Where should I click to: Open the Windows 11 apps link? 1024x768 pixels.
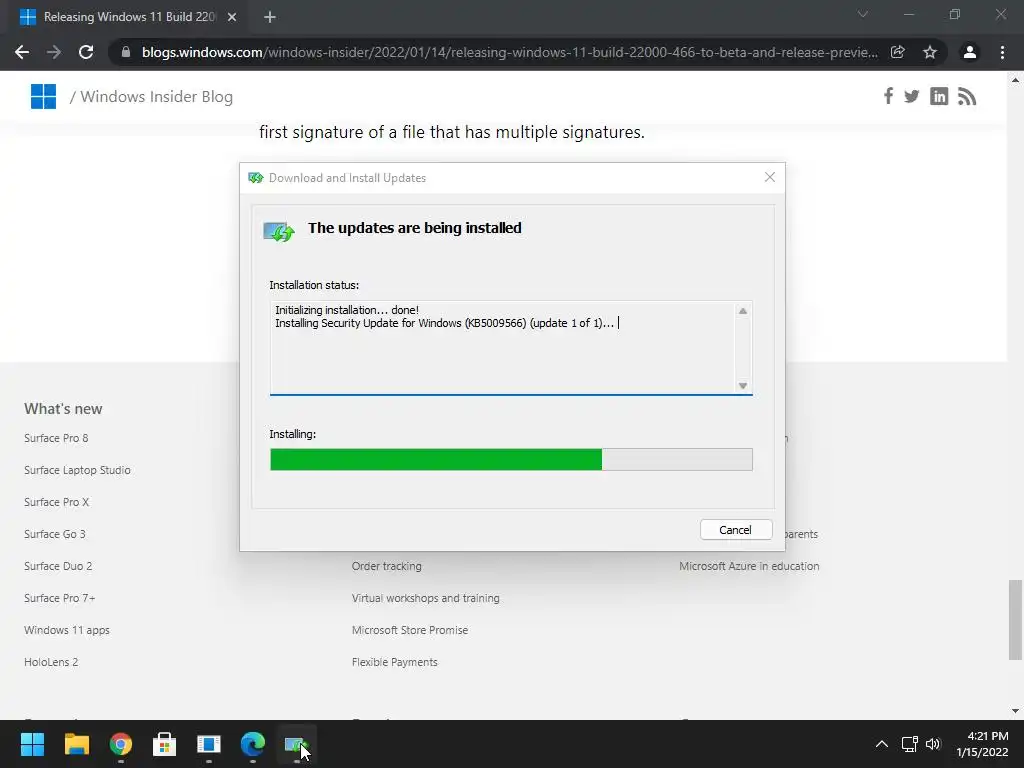pyautogui.click(x=67, y=630)
